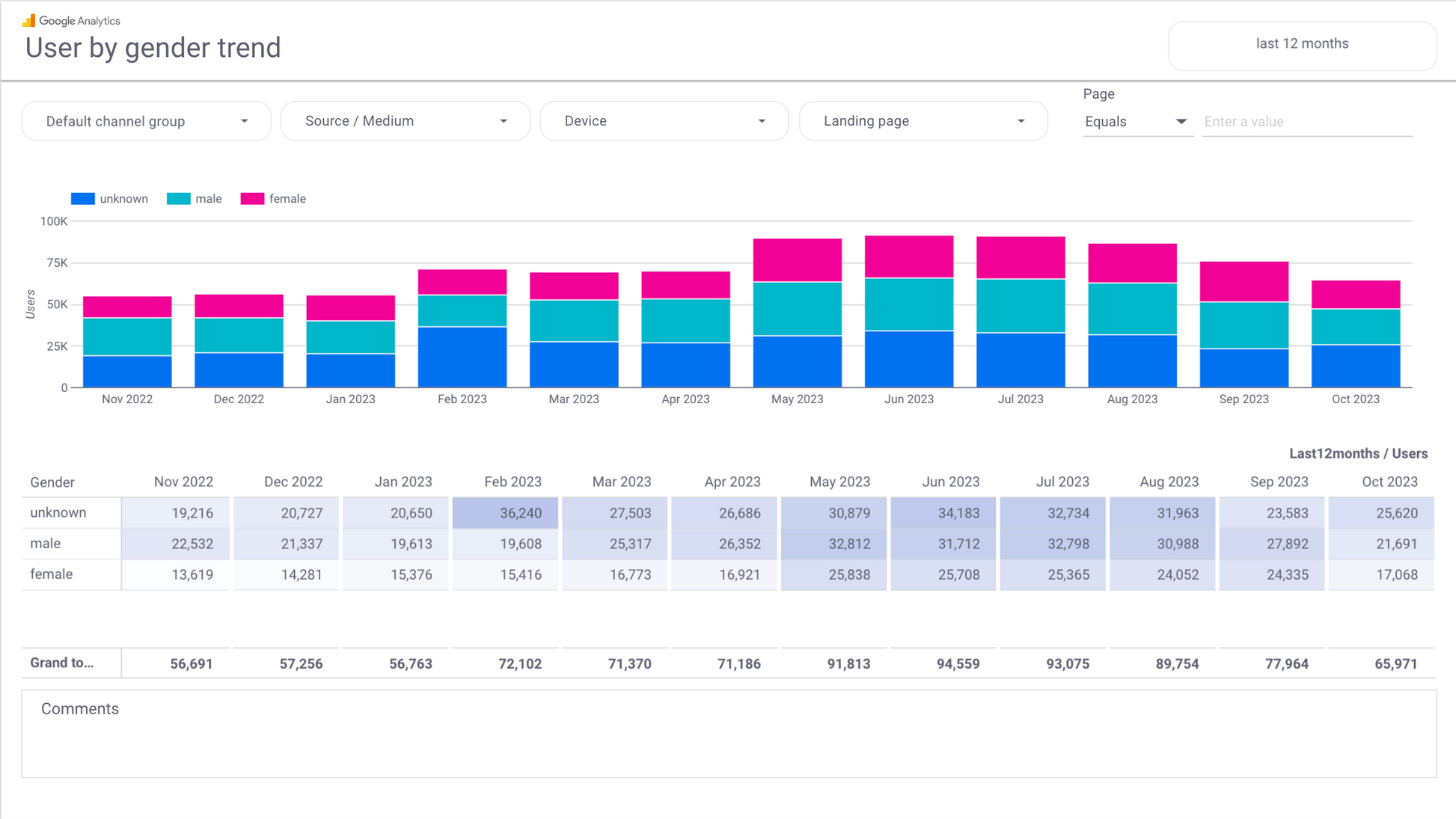
Task: Click the Grand total row label
Action: tap(62, 663)
